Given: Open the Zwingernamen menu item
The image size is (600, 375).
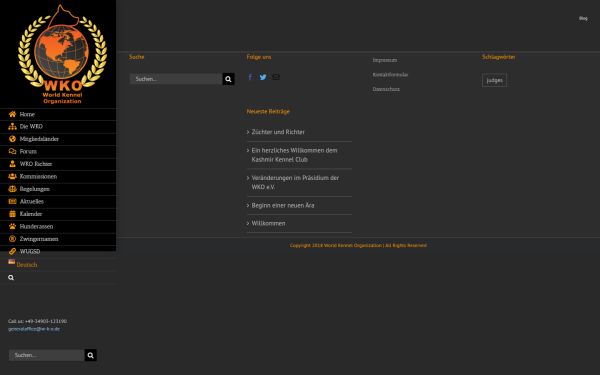Looking at the screenshot, I should coord(58,239).
